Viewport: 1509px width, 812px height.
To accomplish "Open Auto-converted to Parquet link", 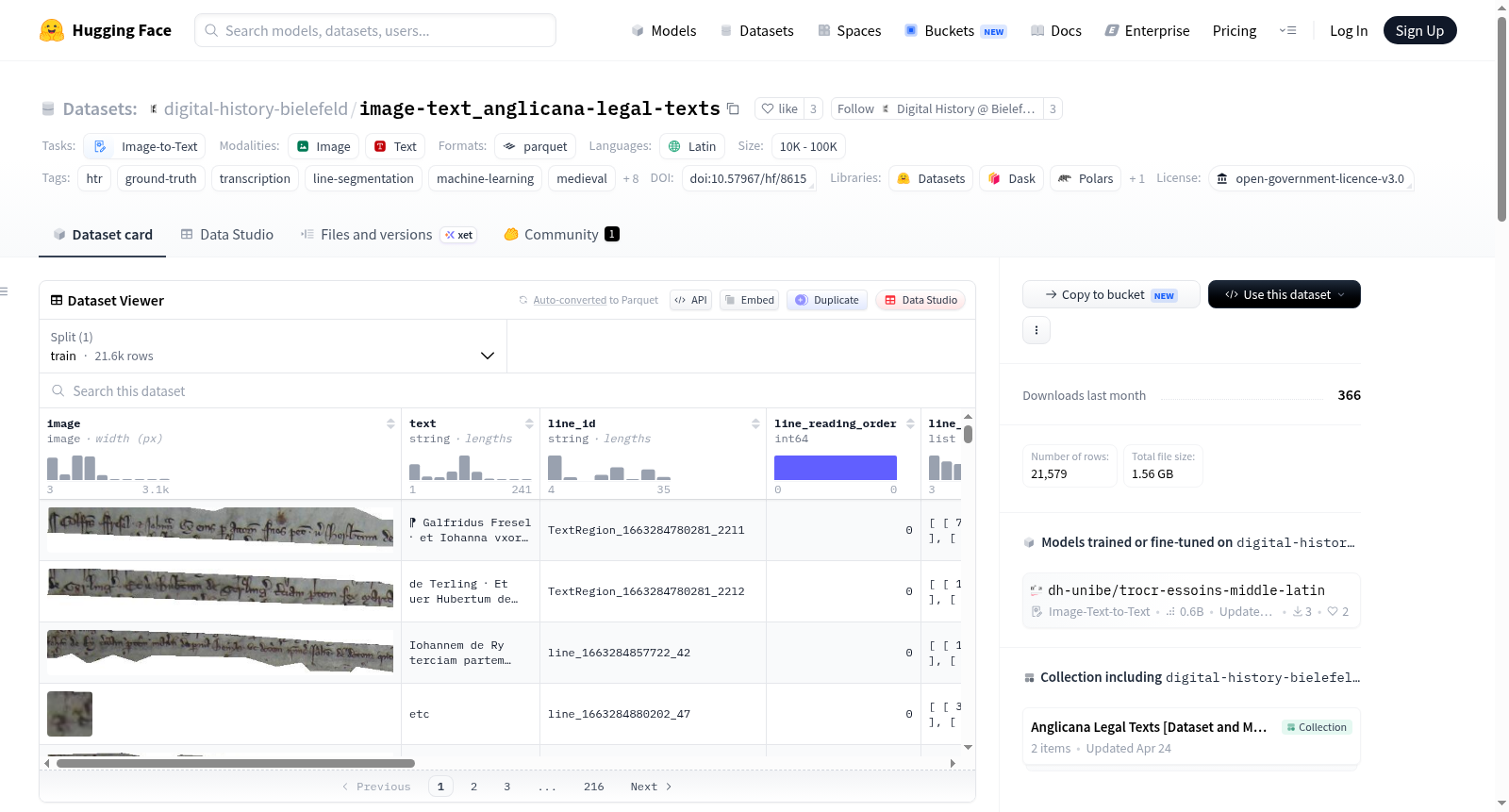I will 595,300.
